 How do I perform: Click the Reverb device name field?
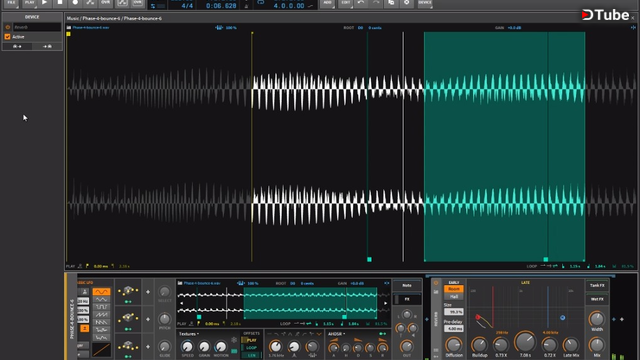coord(37,27)
